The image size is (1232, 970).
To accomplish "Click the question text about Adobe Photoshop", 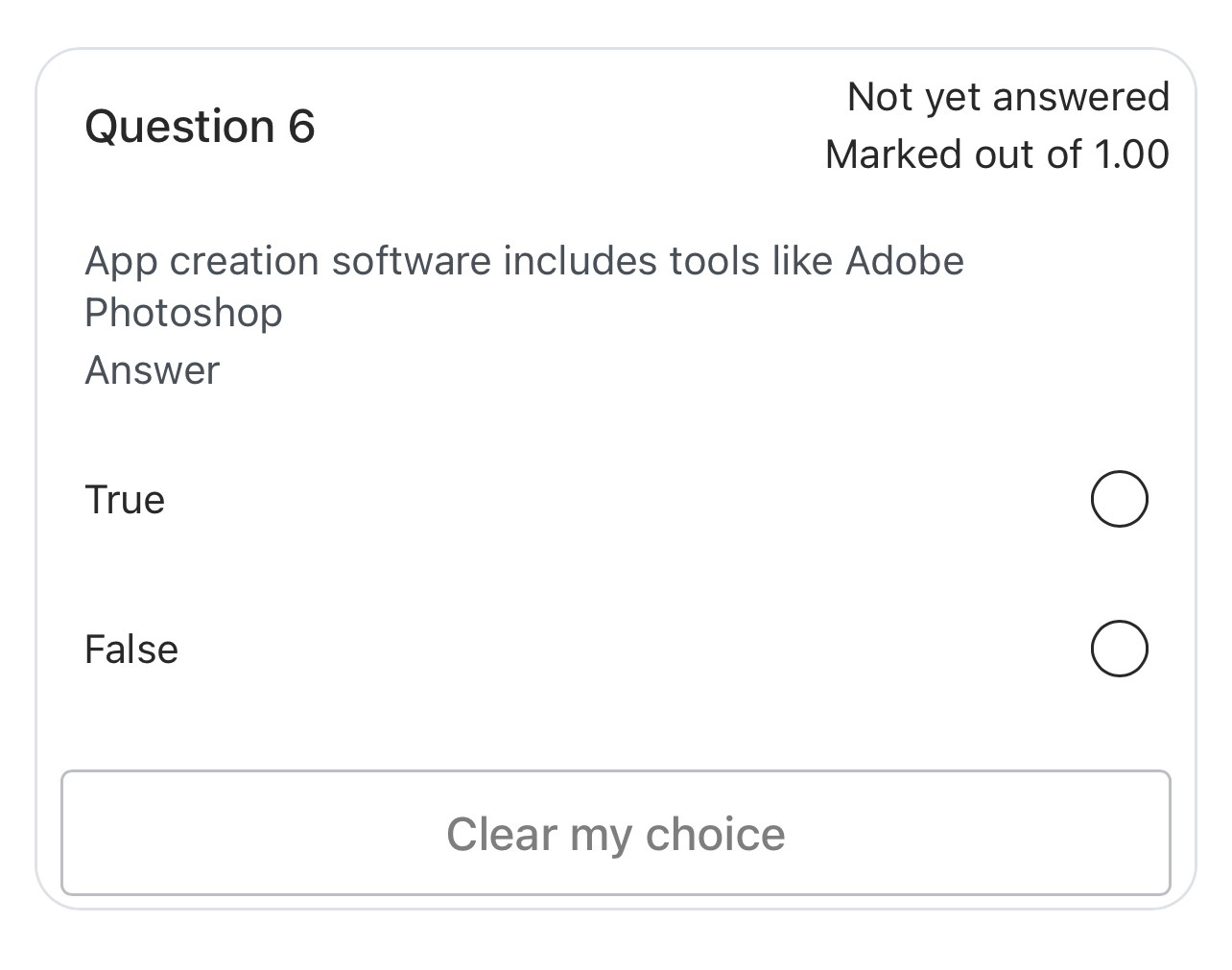I will pos(524,260).
